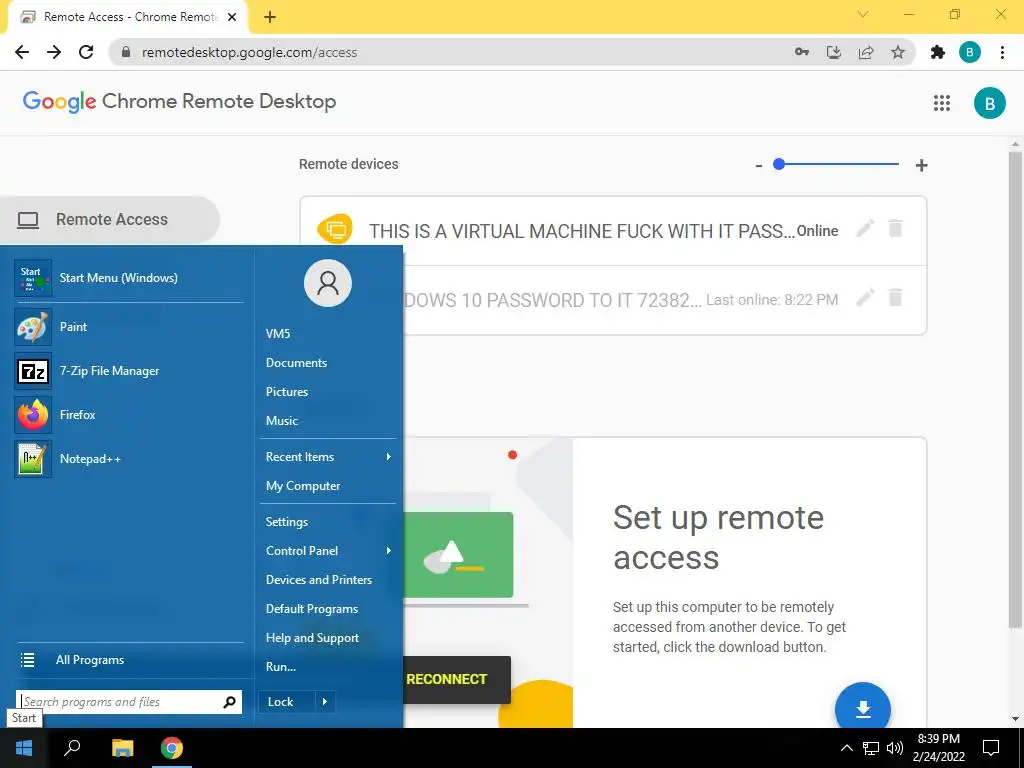Open a new Chrome tab
Image resolution: width=1024 pixels, height=768 pixels.
270,17
